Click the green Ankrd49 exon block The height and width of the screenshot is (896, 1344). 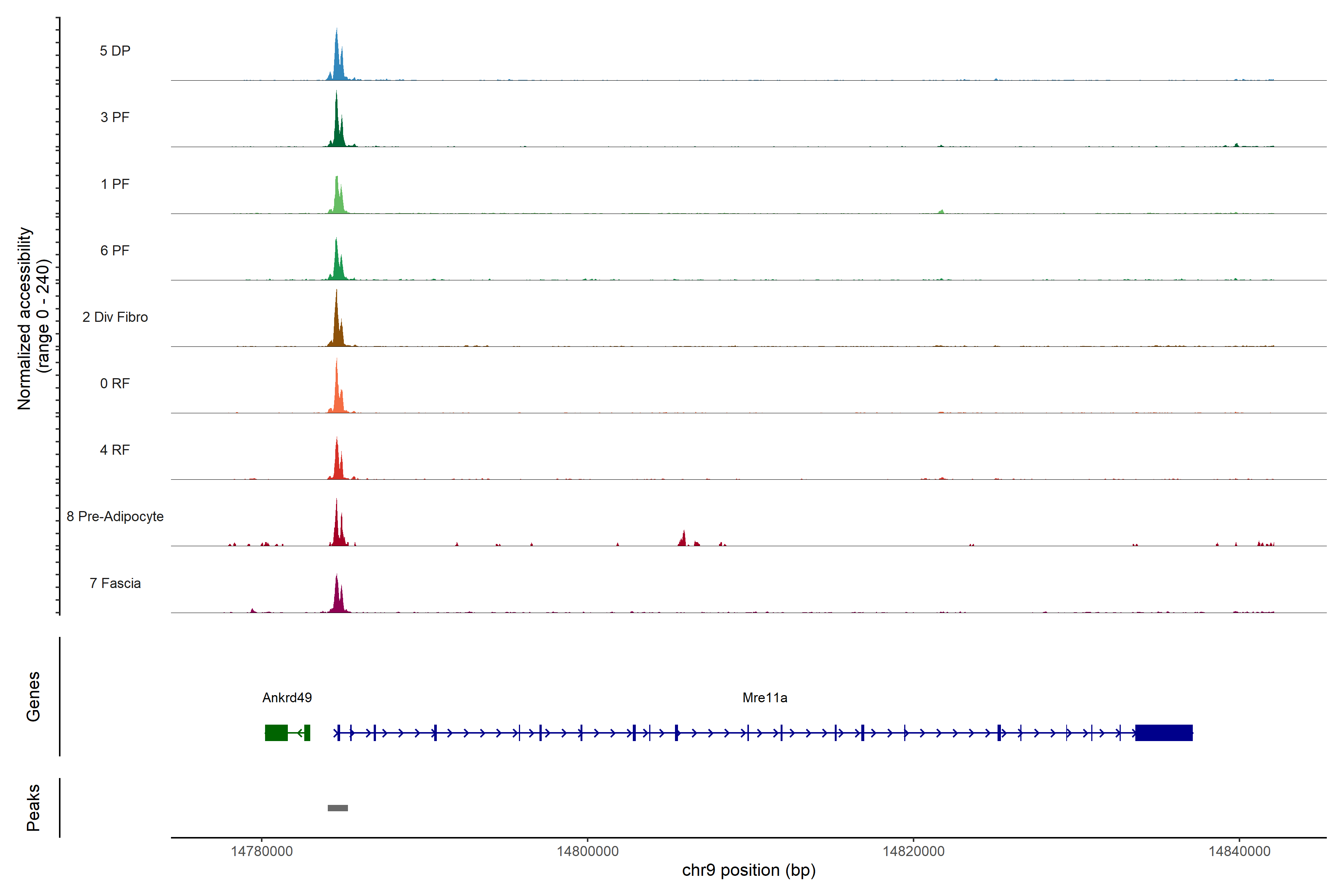(x=277, y=732)
